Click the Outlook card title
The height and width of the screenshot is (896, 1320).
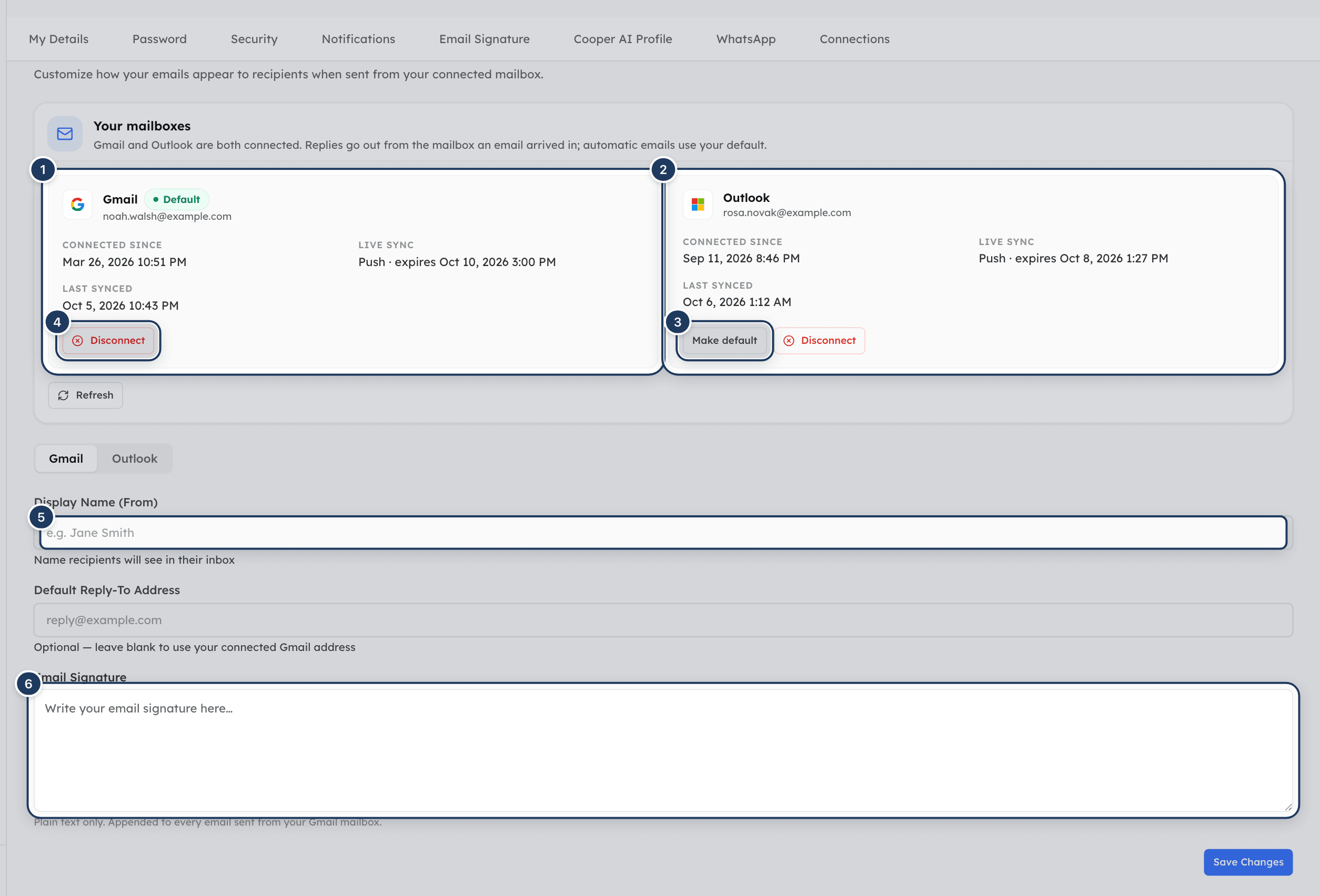[x=747, y=198]
